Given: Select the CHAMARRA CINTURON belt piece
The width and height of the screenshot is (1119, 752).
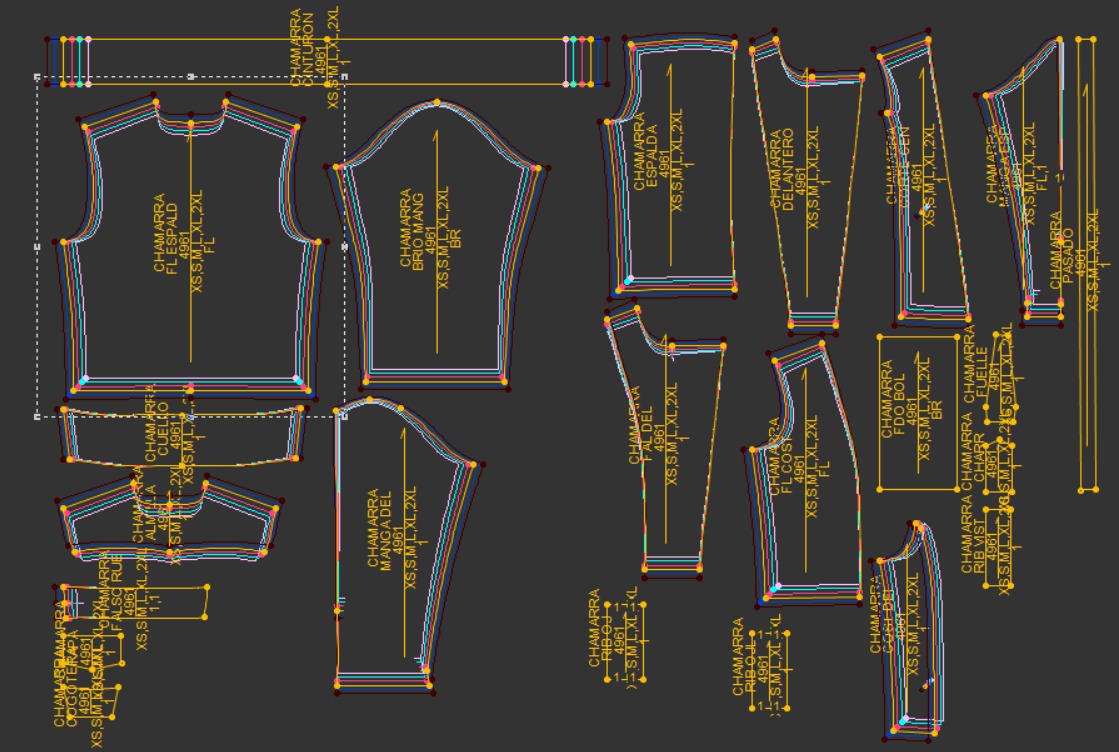Looking at the screenshot, I should 327,62.
